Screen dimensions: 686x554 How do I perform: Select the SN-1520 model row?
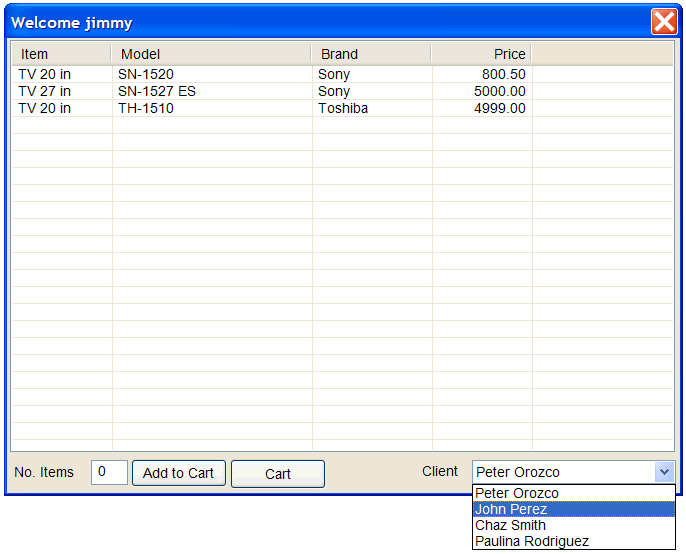point(342,74)
